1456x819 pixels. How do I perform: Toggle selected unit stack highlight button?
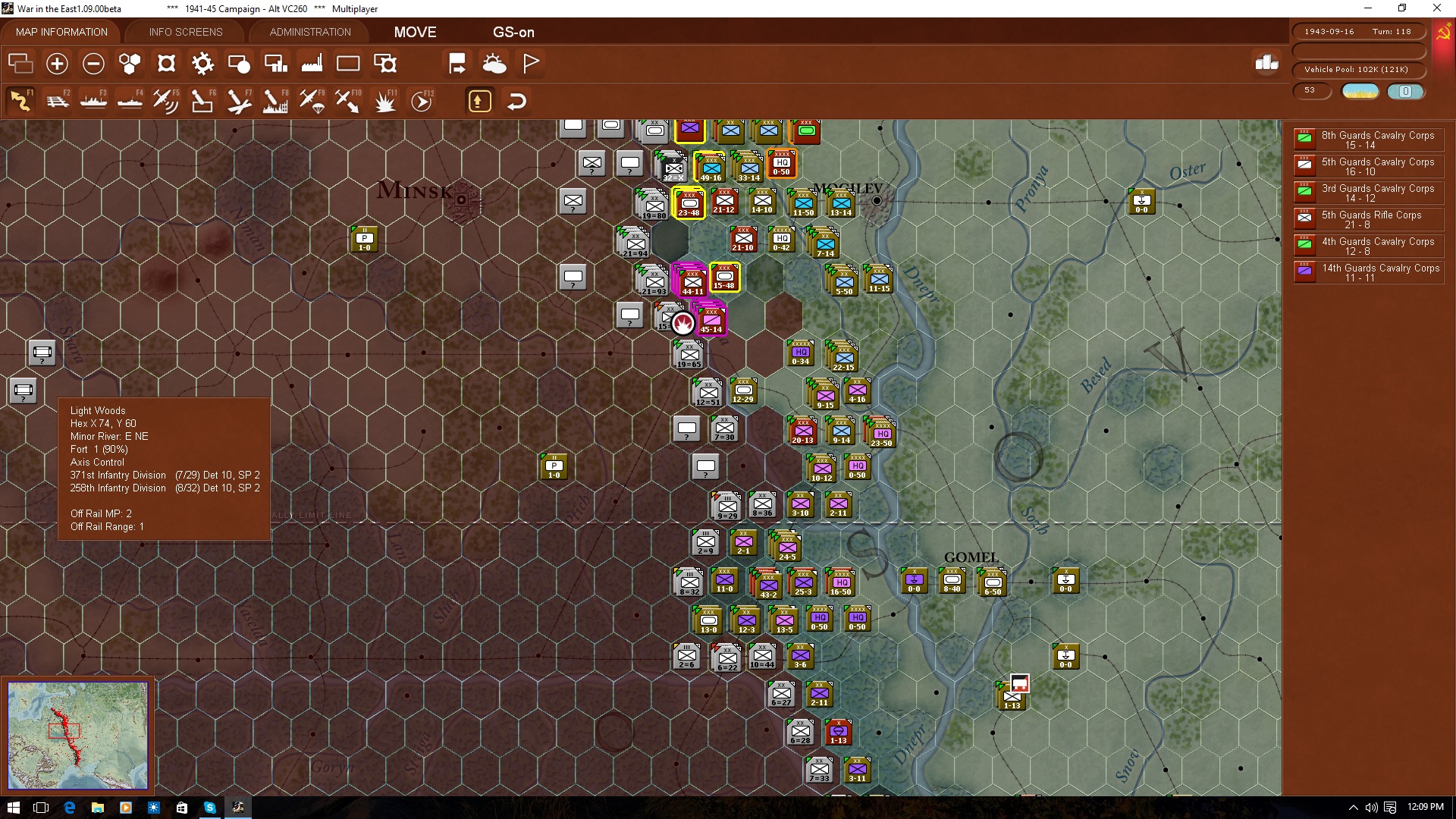(x=479, y=101)
